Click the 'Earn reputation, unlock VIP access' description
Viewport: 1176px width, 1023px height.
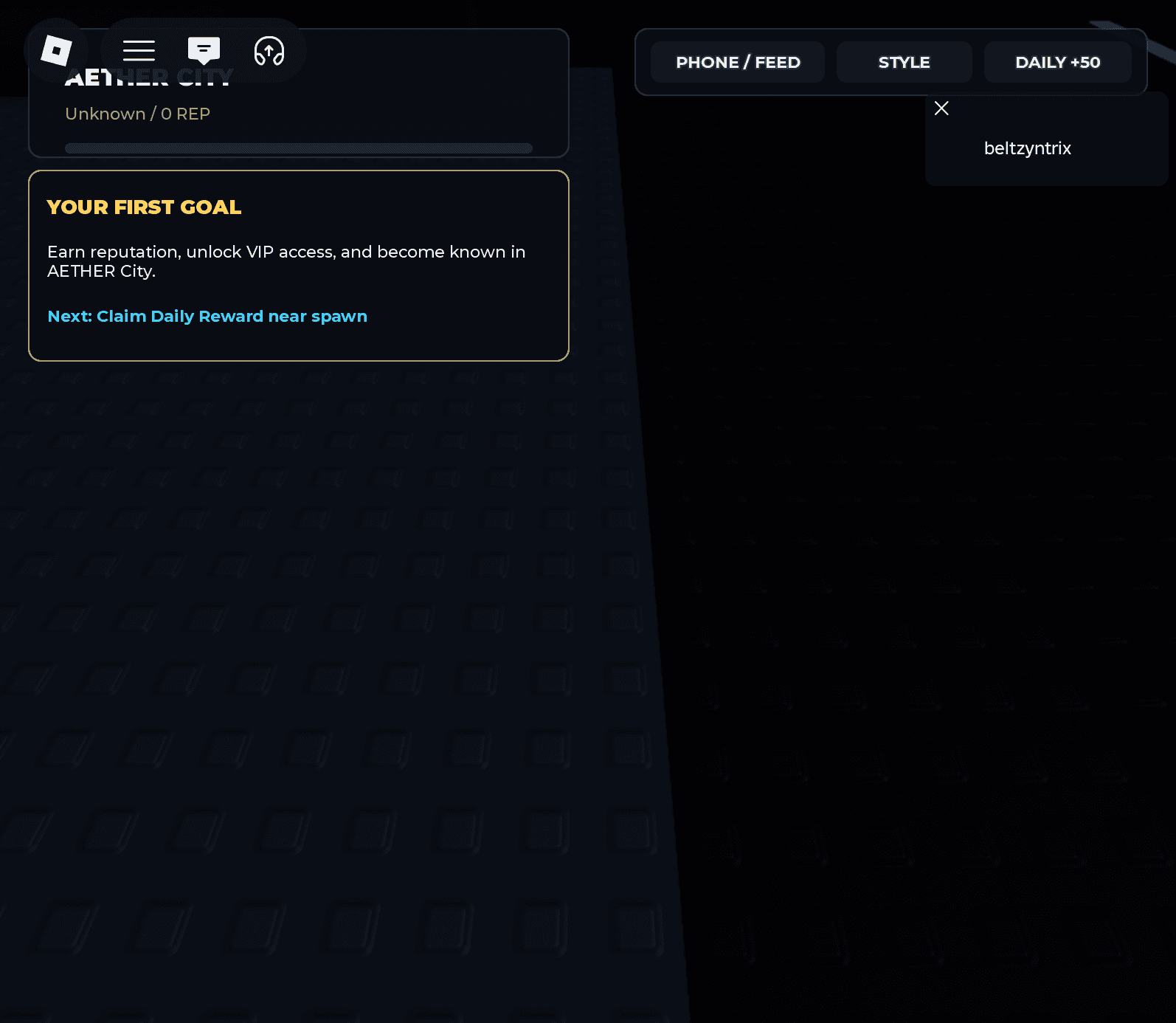(286, 261)
